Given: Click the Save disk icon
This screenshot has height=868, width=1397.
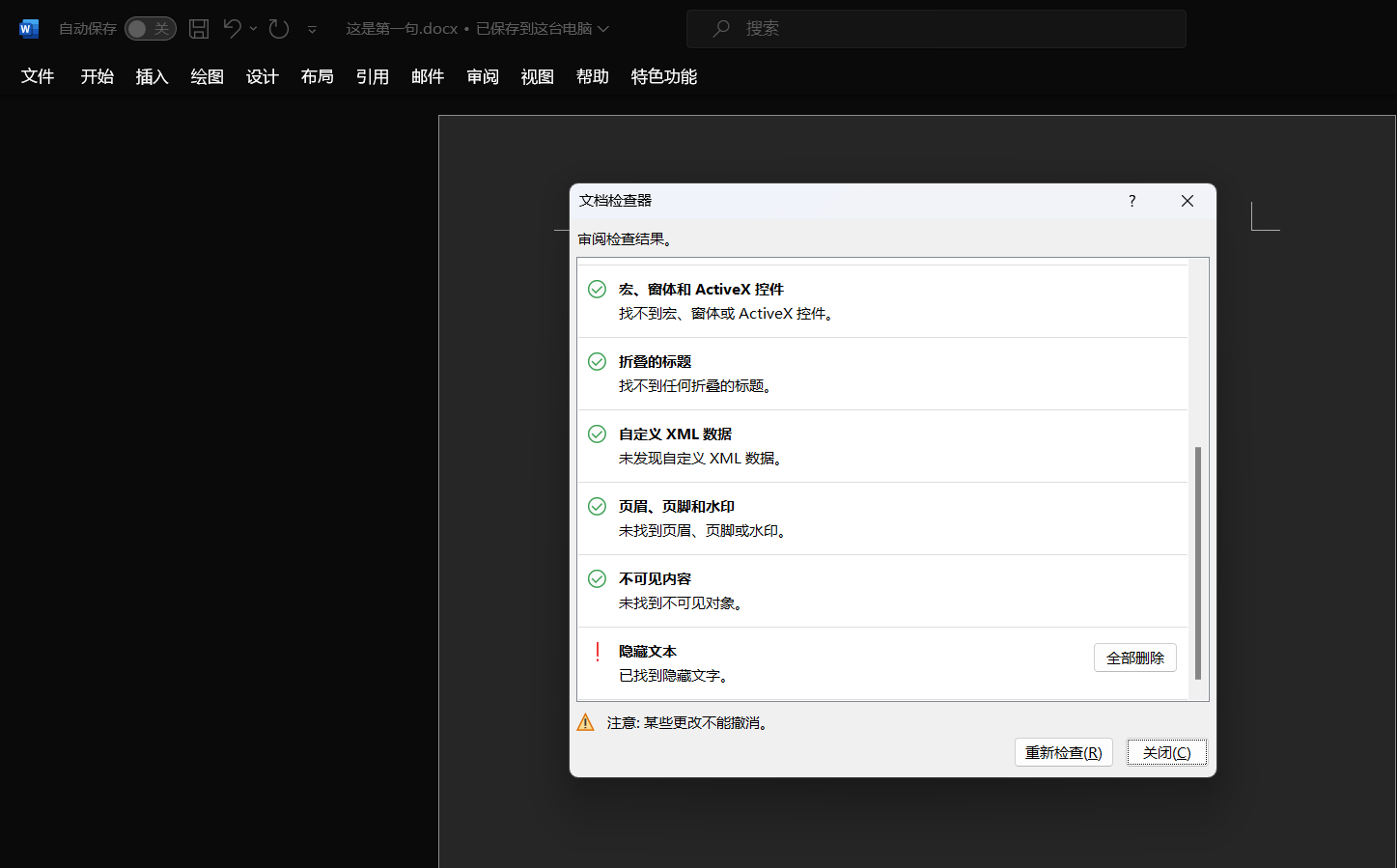Looking at the screenshot, I should tap(199, 29).
